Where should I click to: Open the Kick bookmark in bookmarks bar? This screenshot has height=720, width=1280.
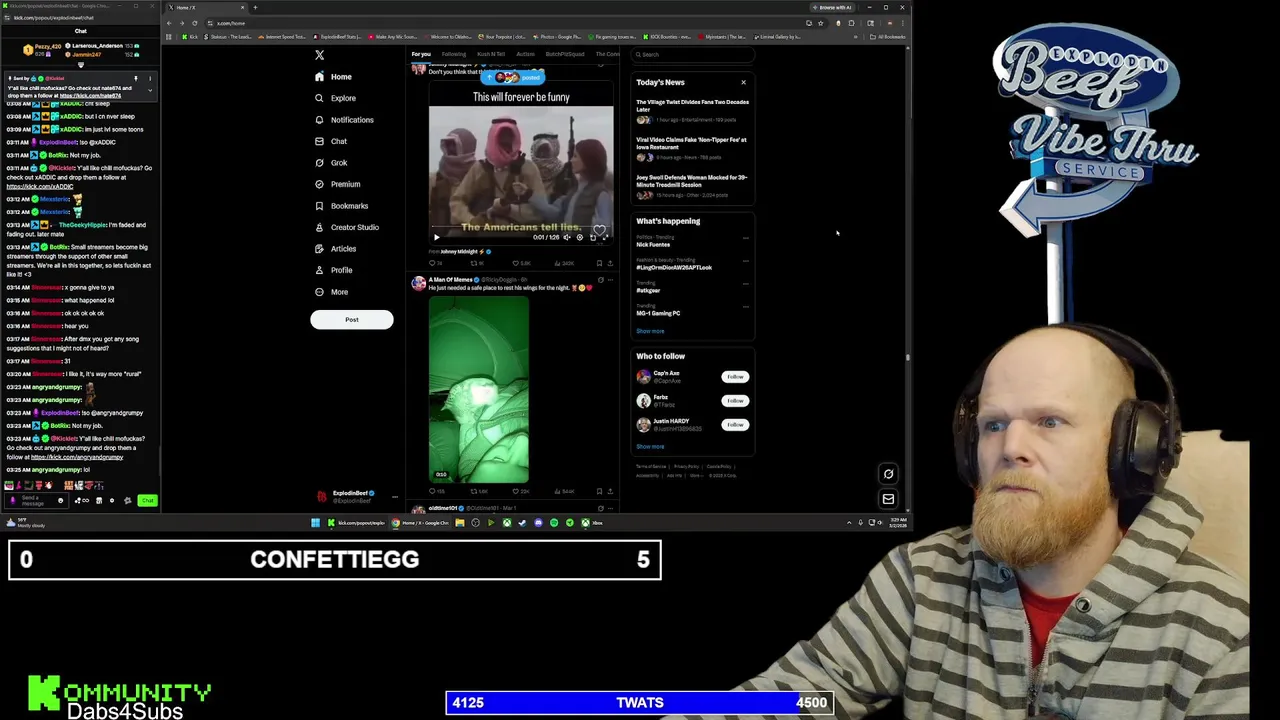(190, 37)
